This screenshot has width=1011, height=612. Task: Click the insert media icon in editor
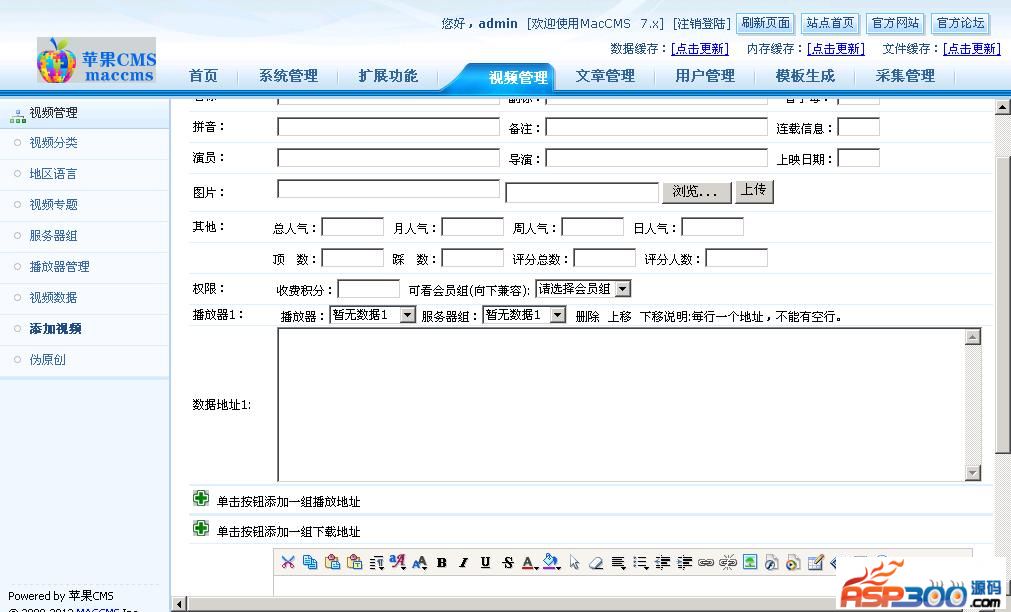pos(794,563)
